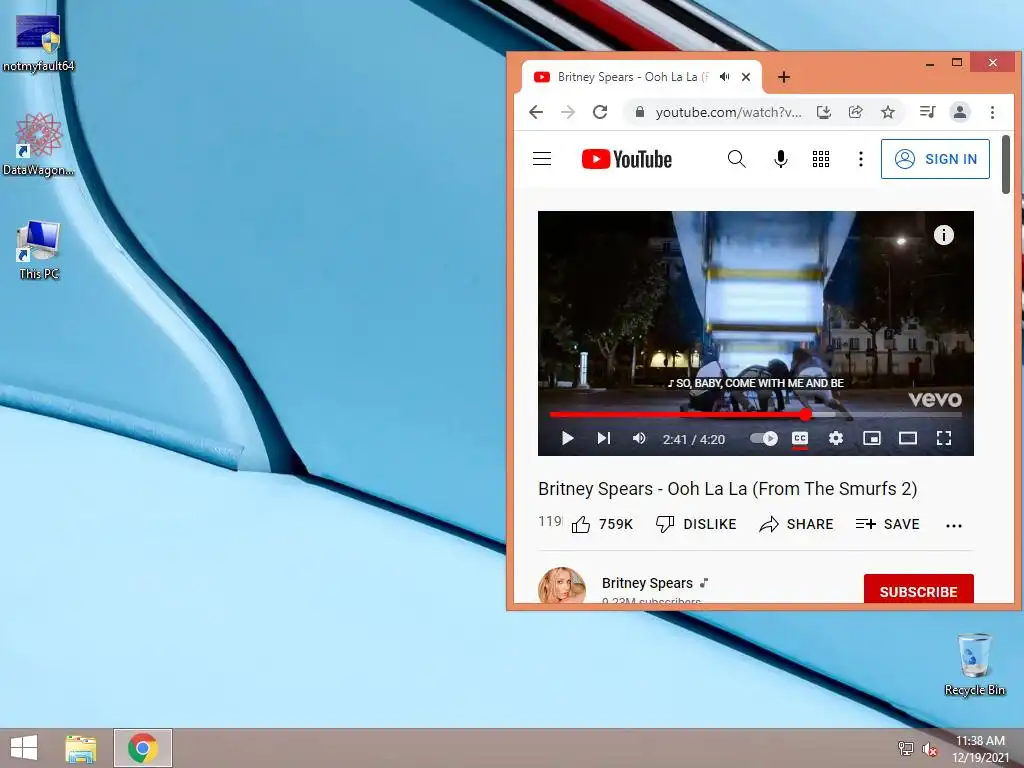
Task: Go forward in Chrome
Action: 568,112
